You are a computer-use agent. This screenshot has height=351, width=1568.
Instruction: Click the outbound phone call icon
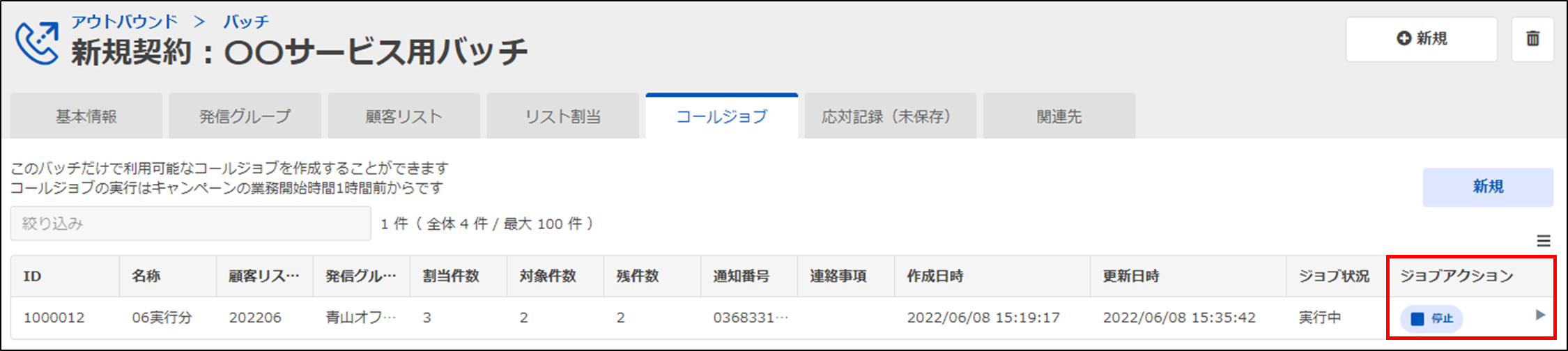[x=37, y=43]
